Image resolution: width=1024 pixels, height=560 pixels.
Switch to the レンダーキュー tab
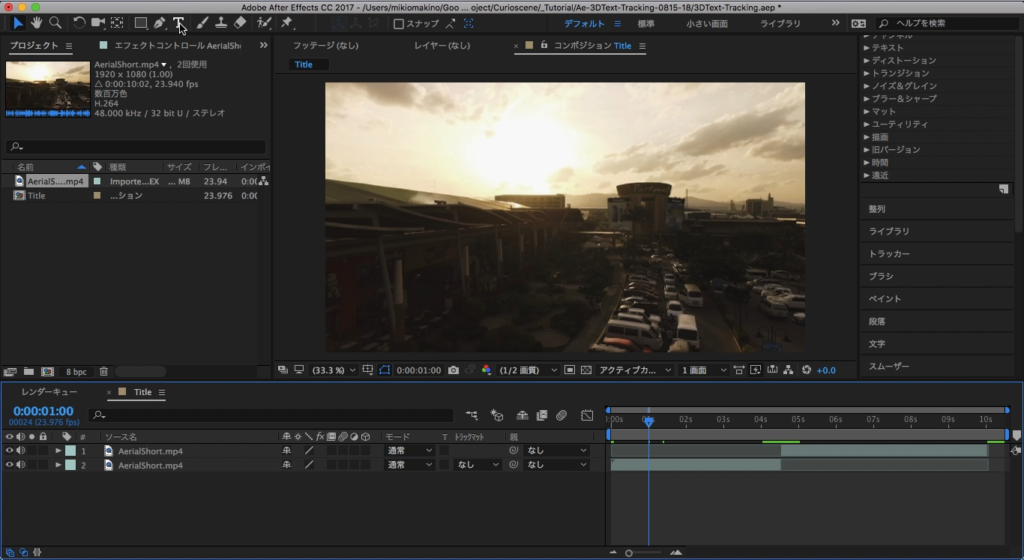49,392
